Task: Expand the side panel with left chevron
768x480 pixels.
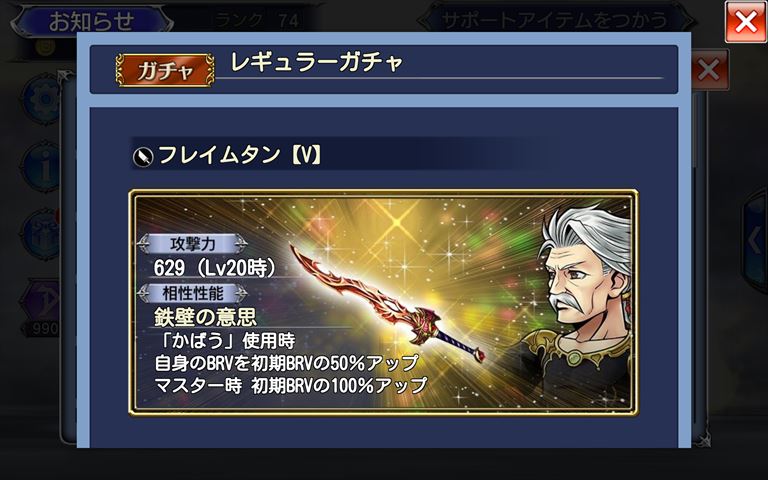Action: [x=757, y=241]
